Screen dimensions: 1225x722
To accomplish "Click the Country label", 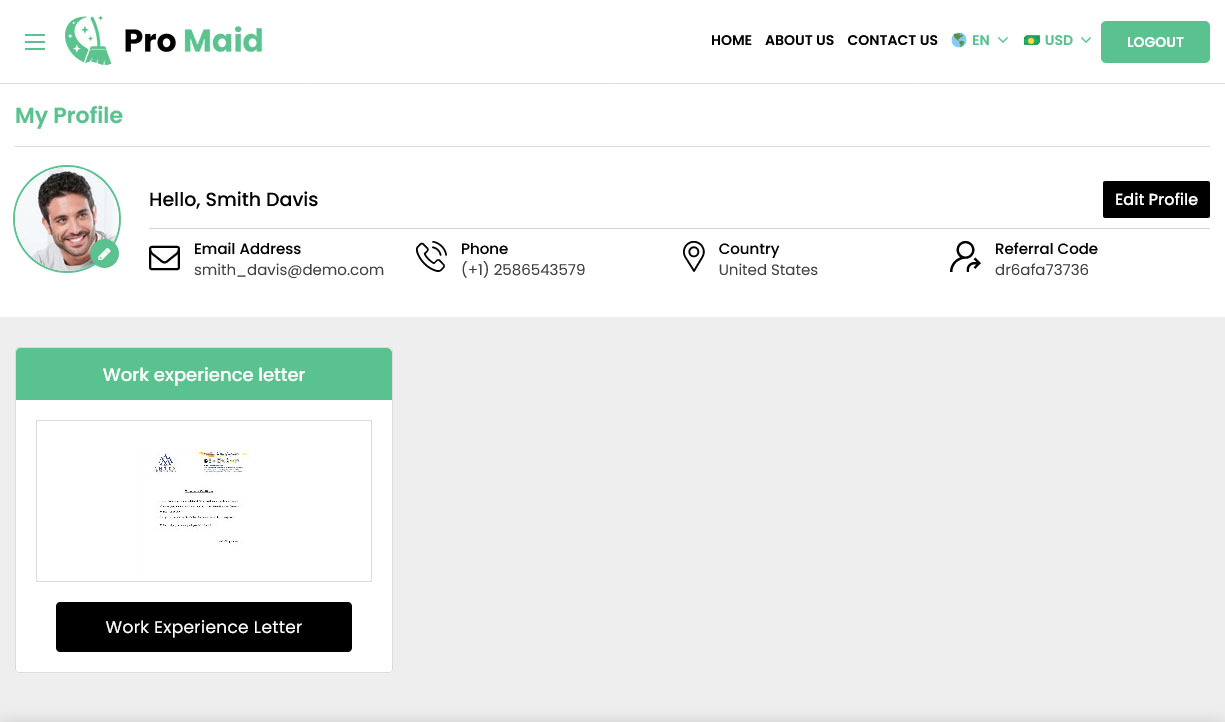I will (749, 249).
